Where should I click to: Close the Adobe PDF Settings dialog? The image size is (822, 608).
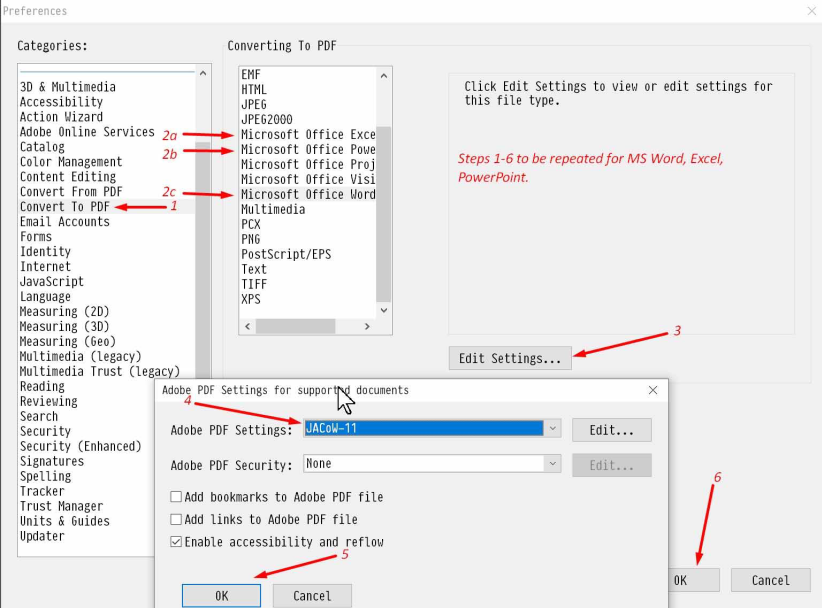click(x=653, y=390)
